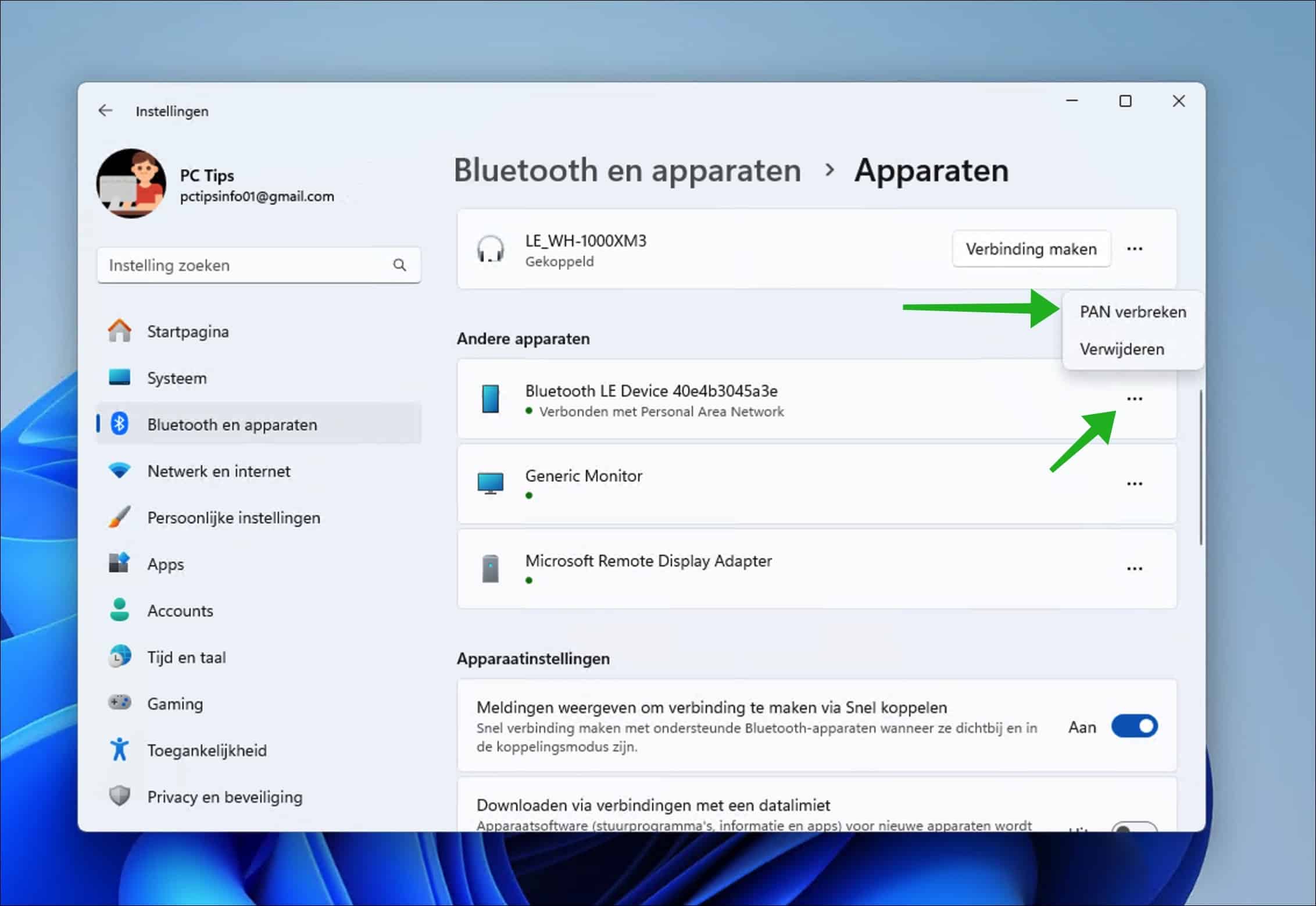1316x906 pixels.
Task: Click the Toegankelijkheid accessibility icon
Action: pyautogui.click(x=120, y=750)
